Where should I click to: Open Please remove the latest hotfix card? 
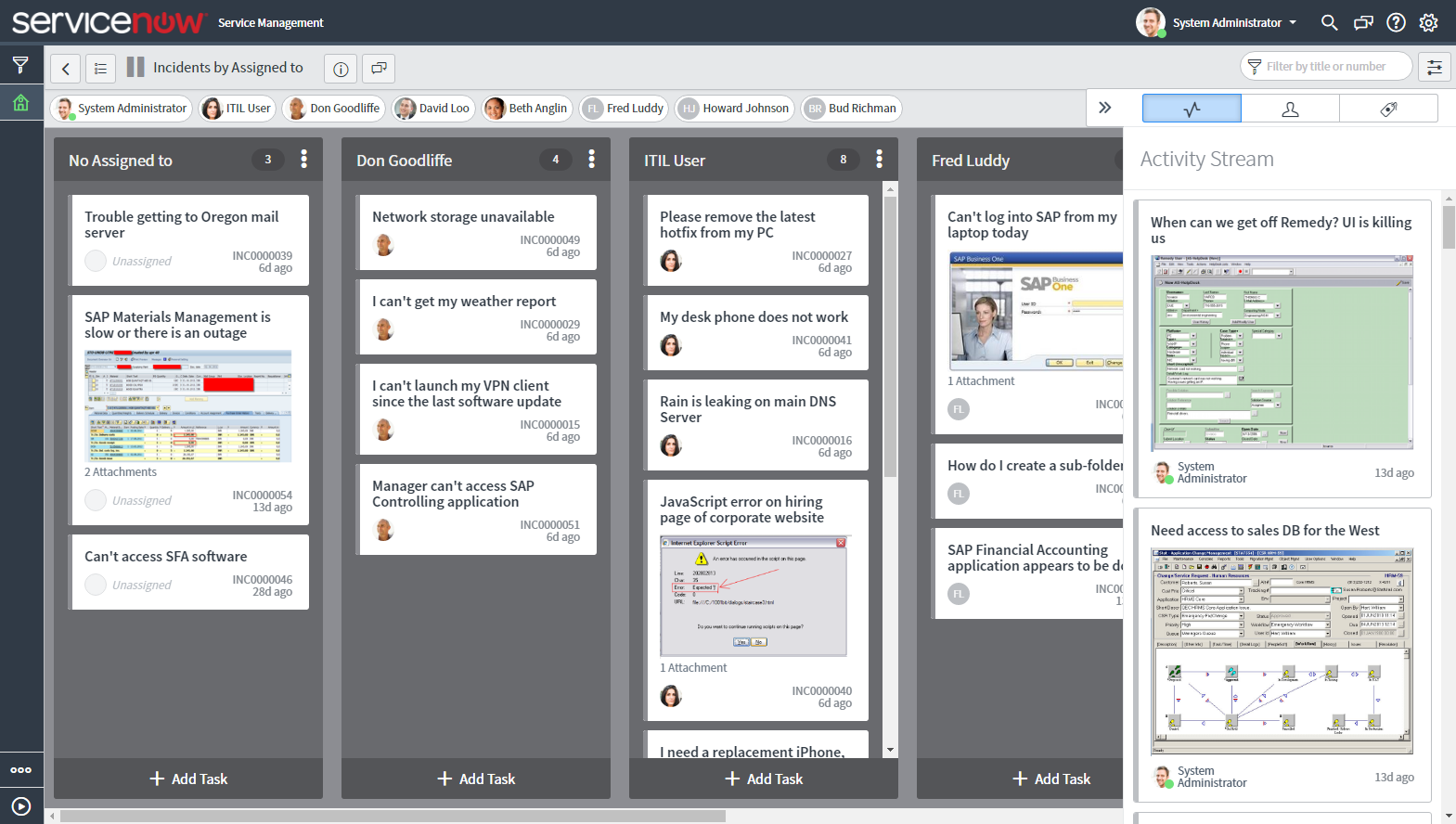758,239
